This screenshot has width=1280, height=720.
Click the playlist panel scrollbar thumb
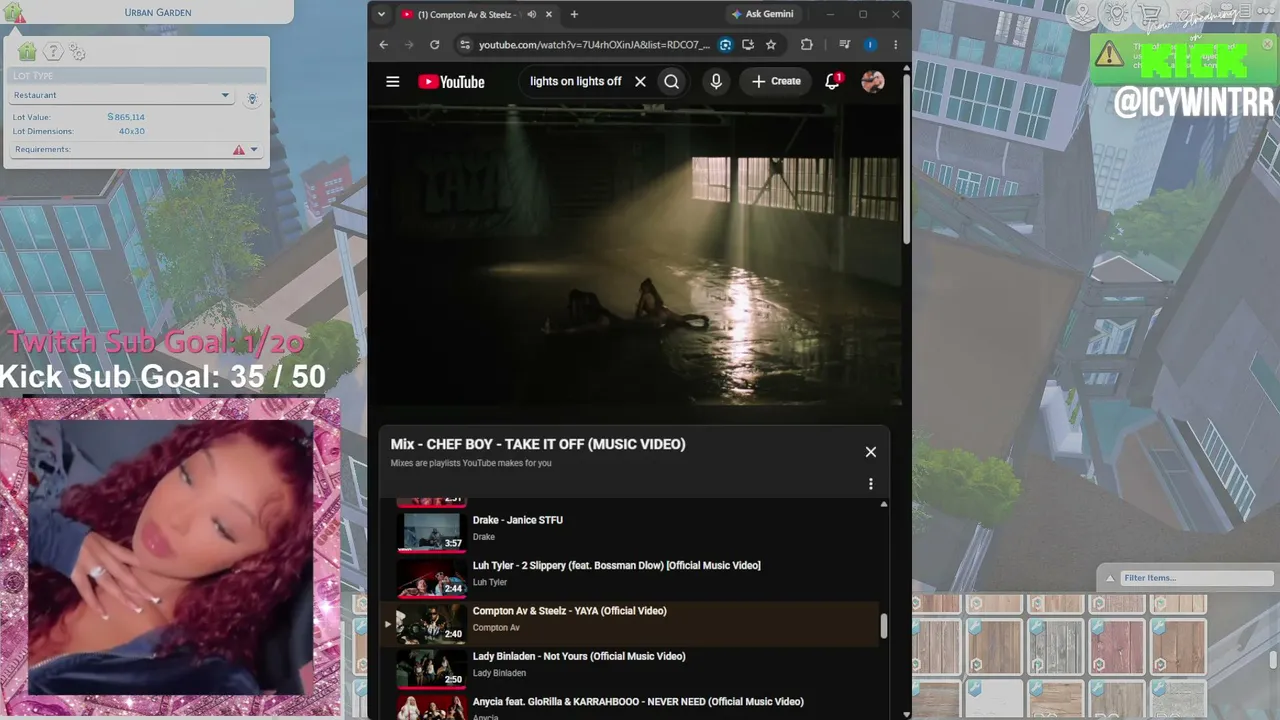click(883, 625)
